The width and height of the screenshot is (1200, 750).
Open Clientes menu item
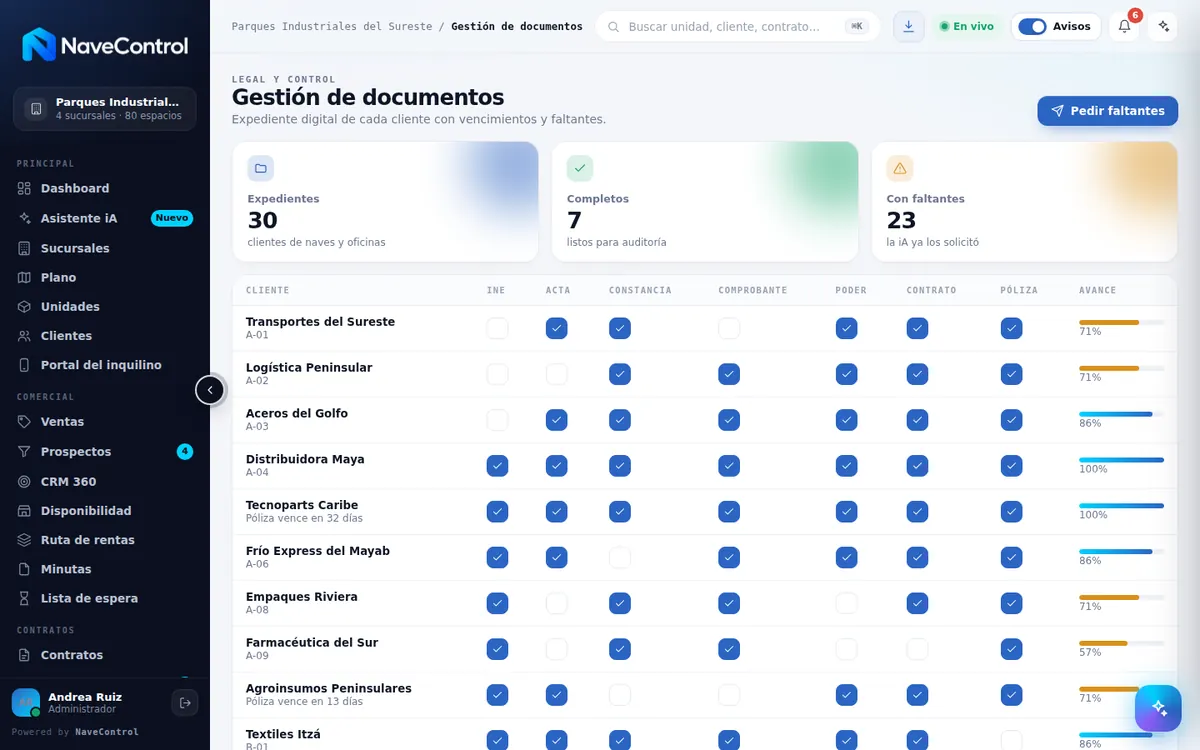[105, 336]
